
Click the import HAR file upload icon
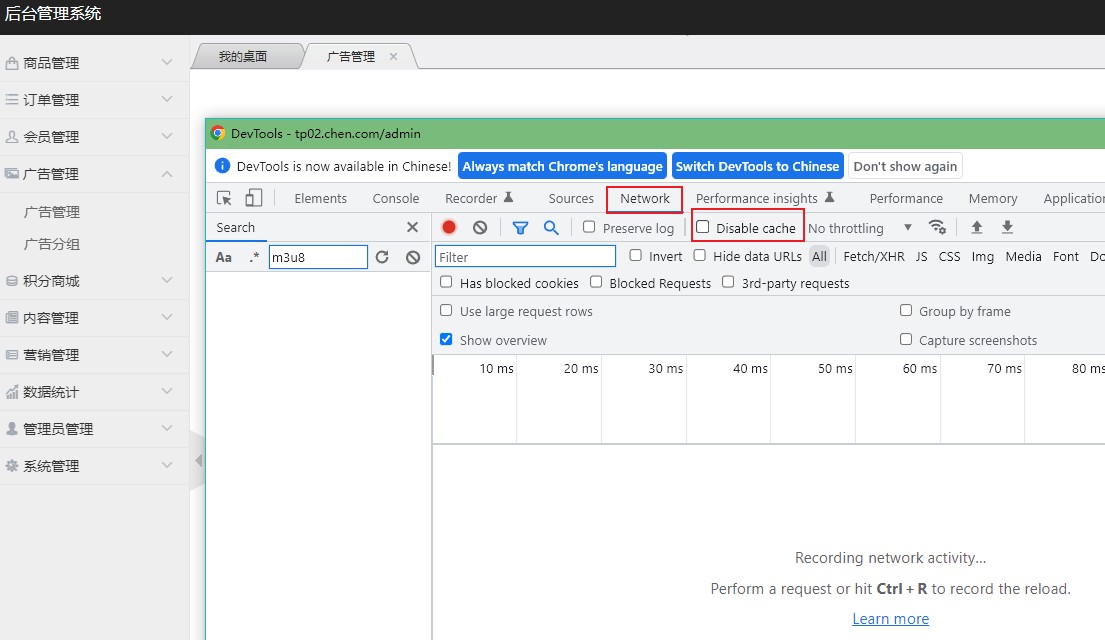[x=977, y=228]
